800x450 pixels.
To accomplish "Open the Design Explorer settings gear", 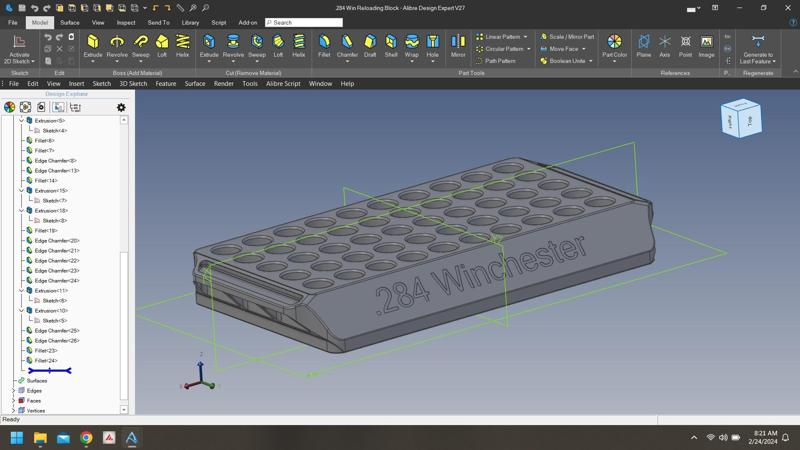I will pos(121,107).
